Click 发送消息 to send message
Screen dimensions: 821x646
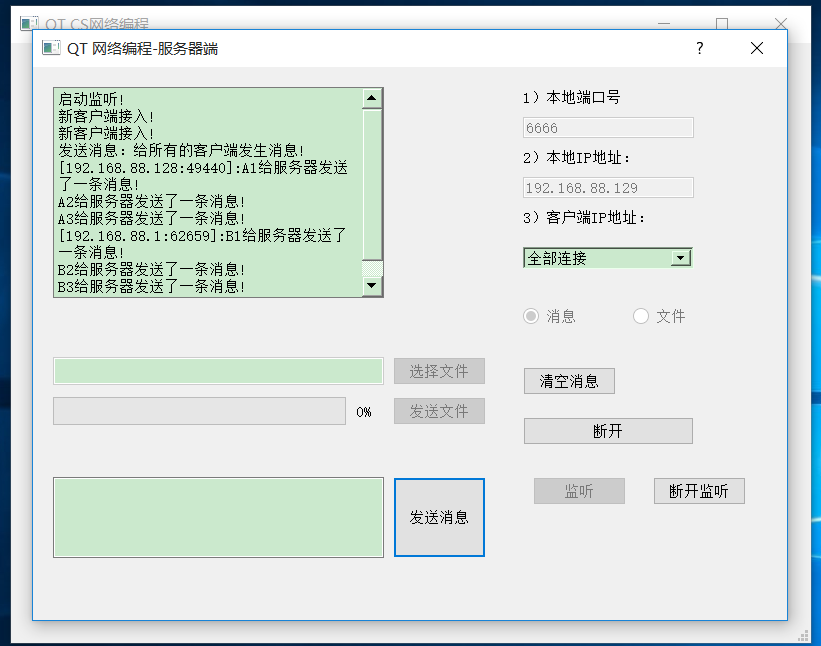click(438, 517)
